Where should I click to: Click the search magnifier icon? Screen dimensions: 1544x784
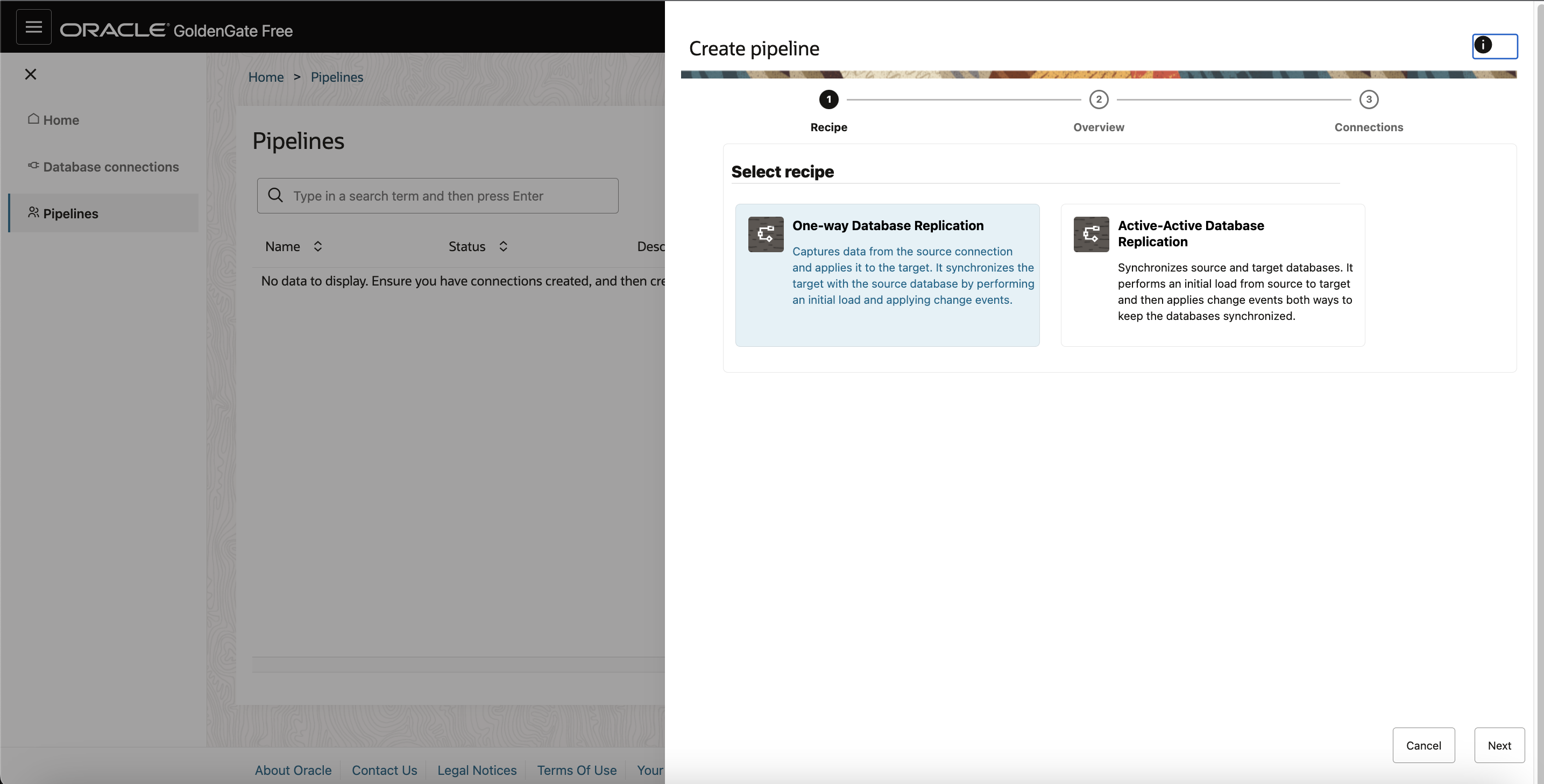coord(275,195)
